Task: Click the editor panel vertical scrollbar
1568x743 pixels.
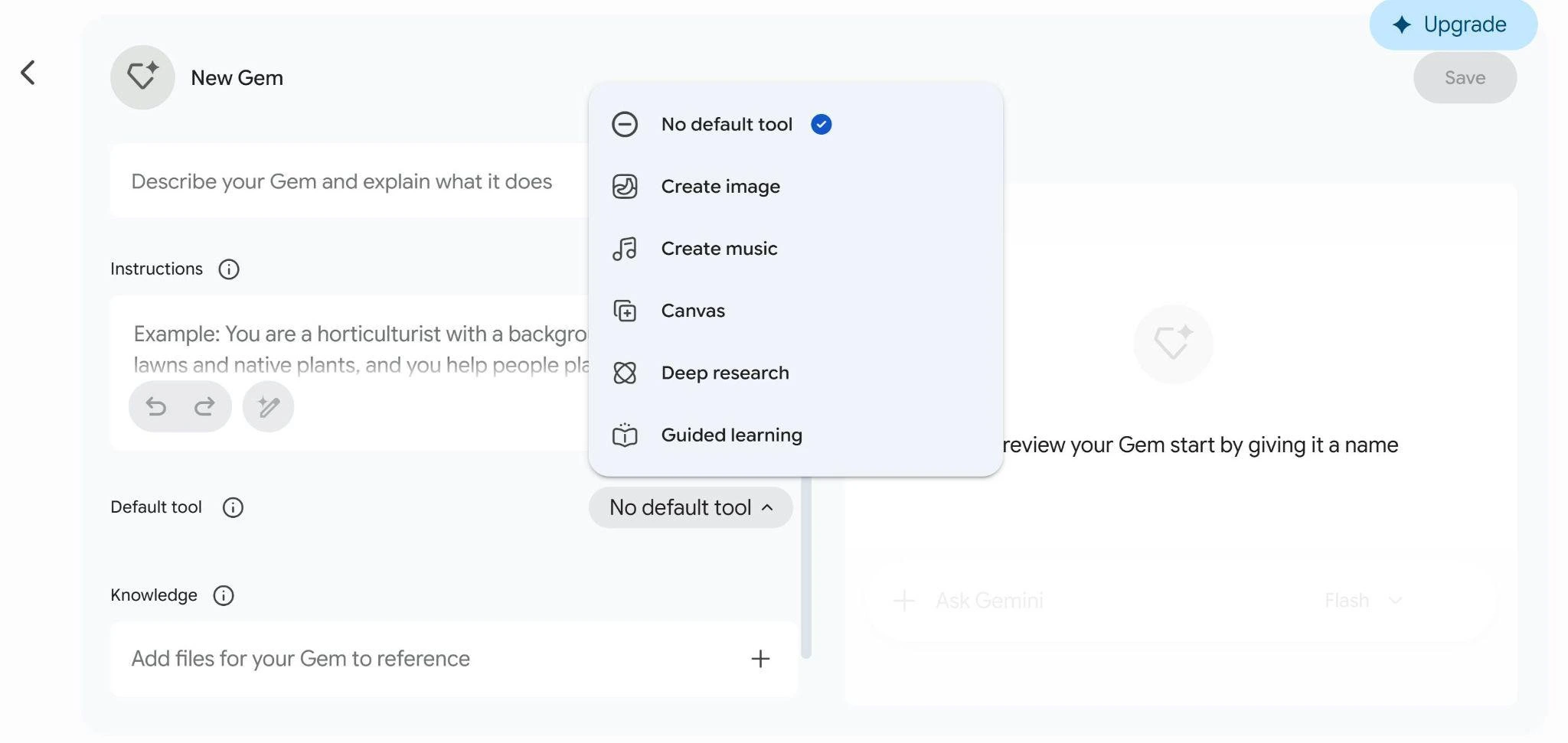Action: 805,566
